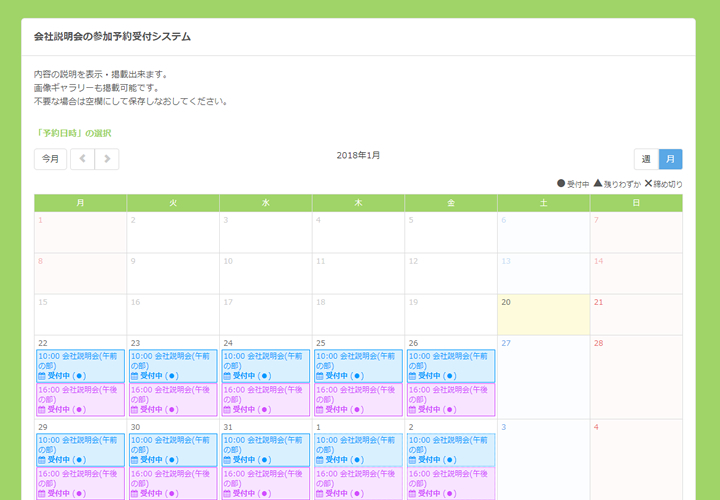Click calendar icon in Jan 26 morning event
720x500 pixels.
click(412, 376)
